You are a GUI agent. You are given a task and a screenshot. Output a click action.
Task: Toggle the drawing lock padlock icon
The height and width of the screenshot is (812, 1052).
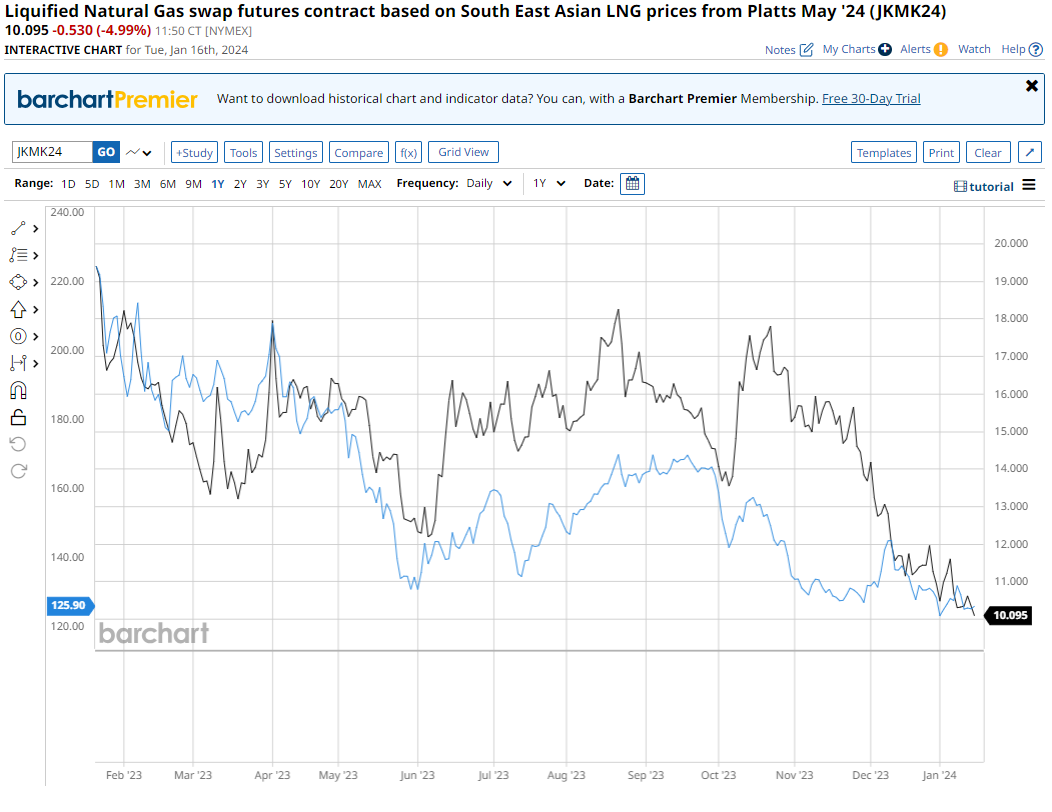coord(18,417)
